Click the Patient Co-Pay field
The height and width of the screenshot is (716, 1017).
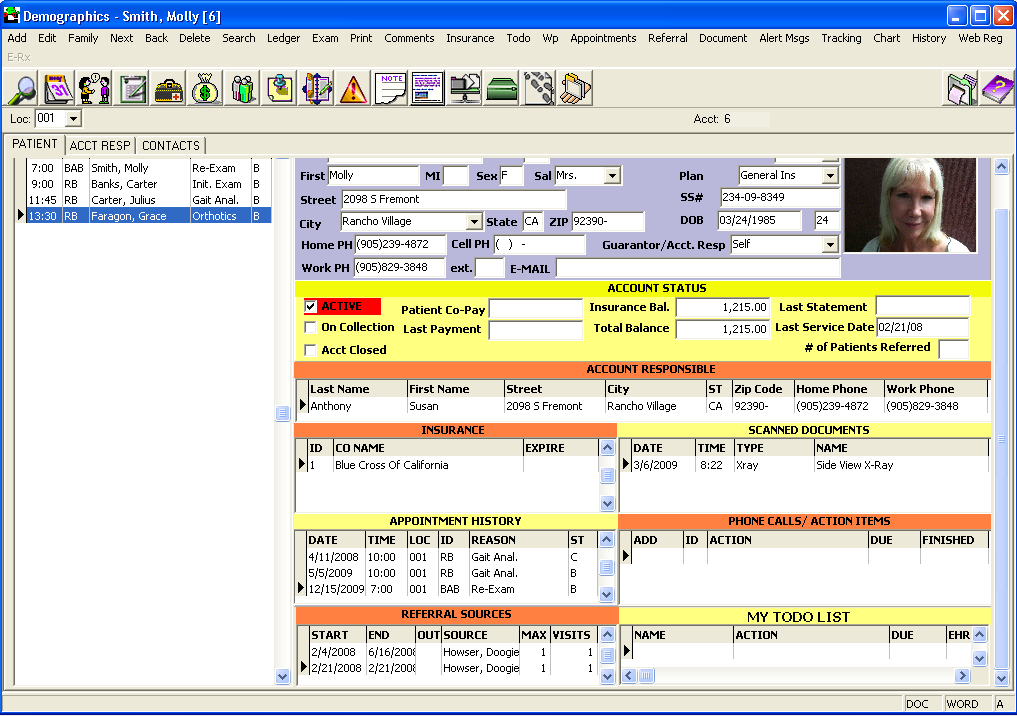[536, 309]
